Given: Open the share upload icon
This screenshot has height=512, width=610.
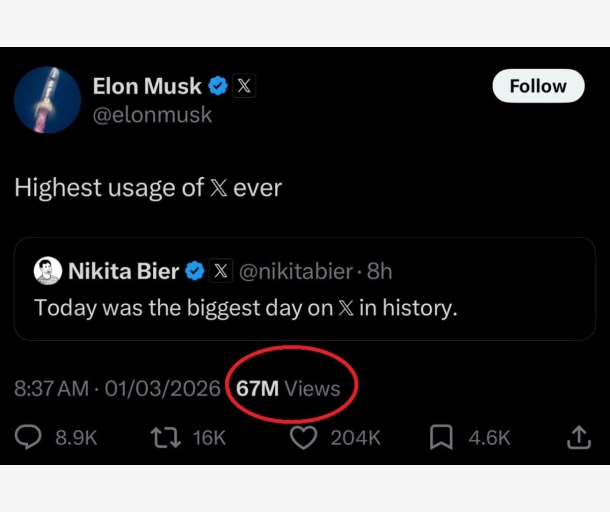Looking at the screenshot, I should point(578,437).
